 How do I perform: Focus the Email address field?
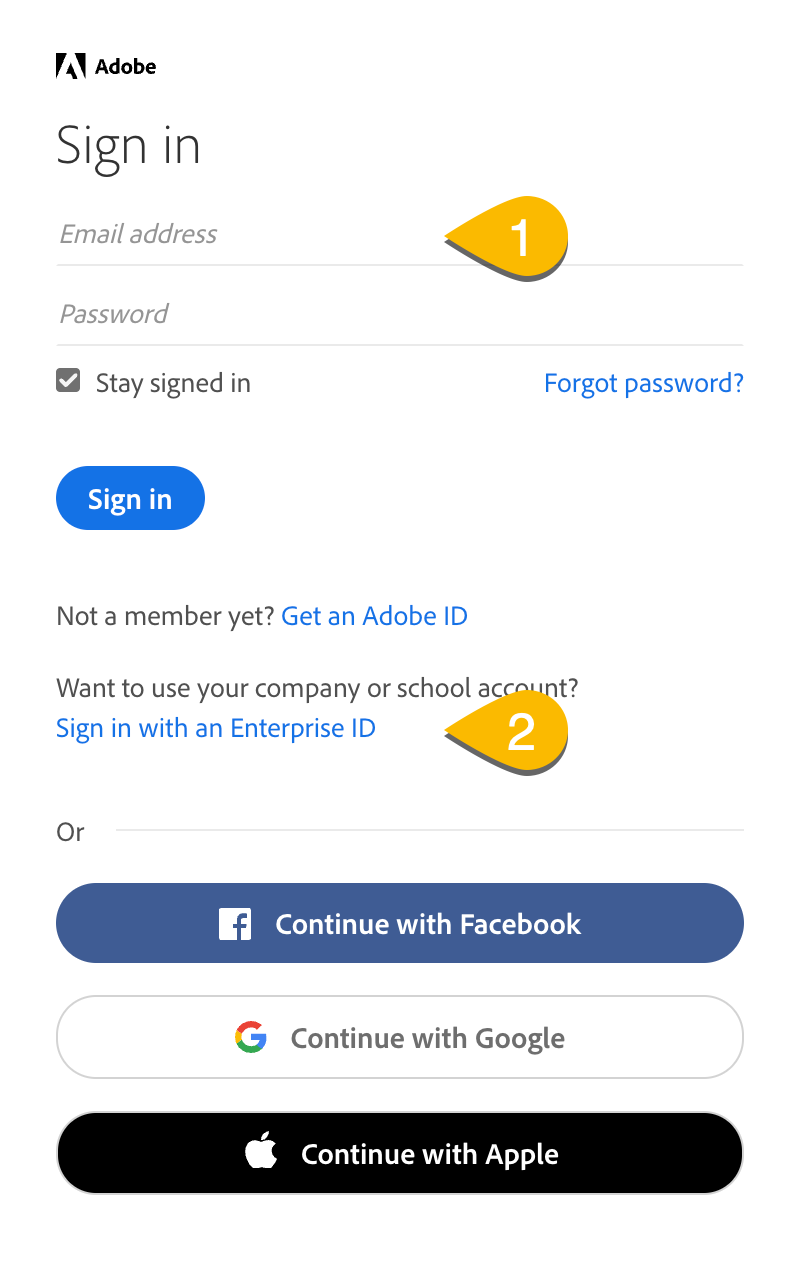pos(400,235)
